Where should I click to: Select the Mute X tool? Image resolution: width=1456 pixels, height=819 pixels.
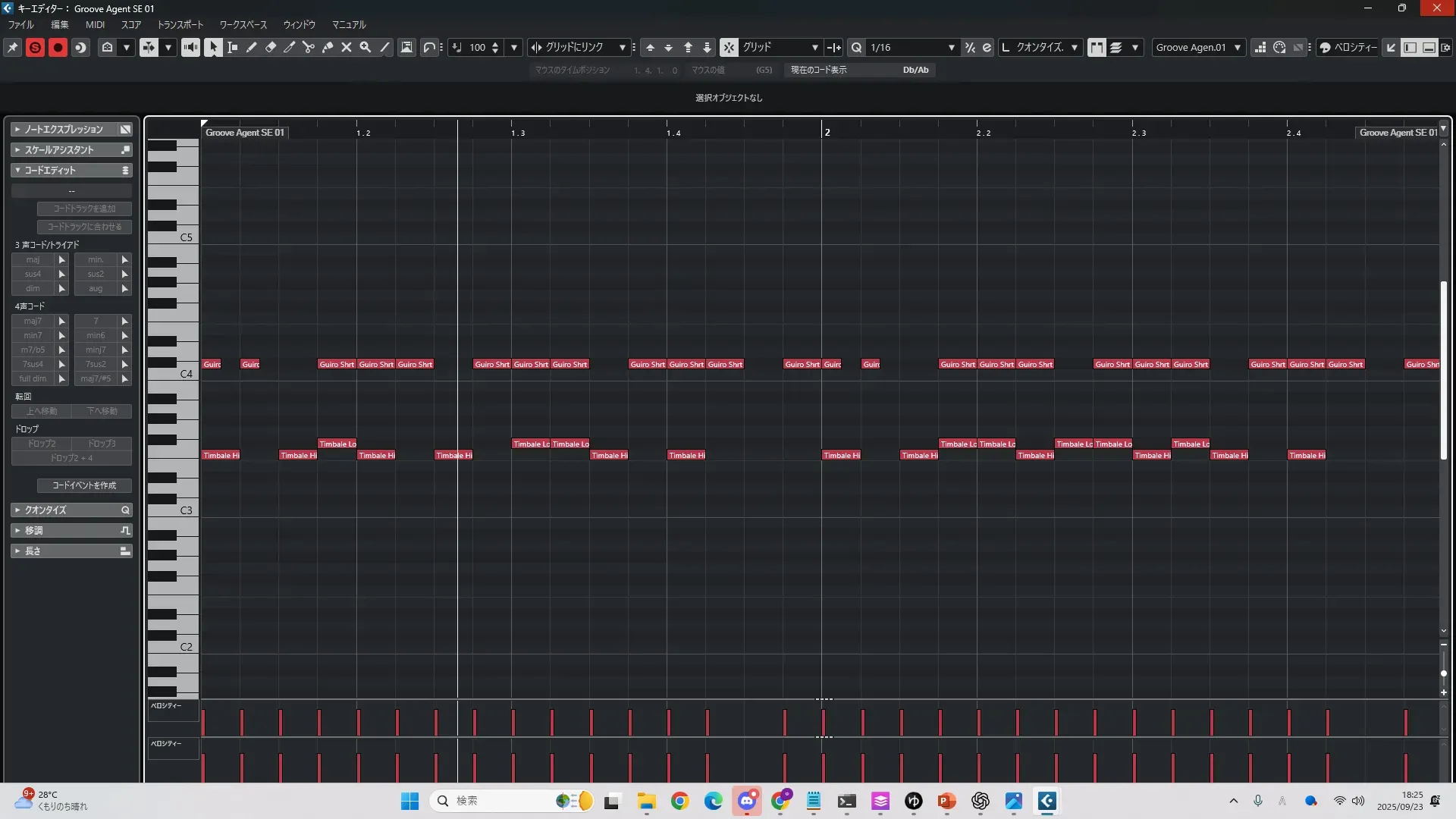[x=347, y=47]
